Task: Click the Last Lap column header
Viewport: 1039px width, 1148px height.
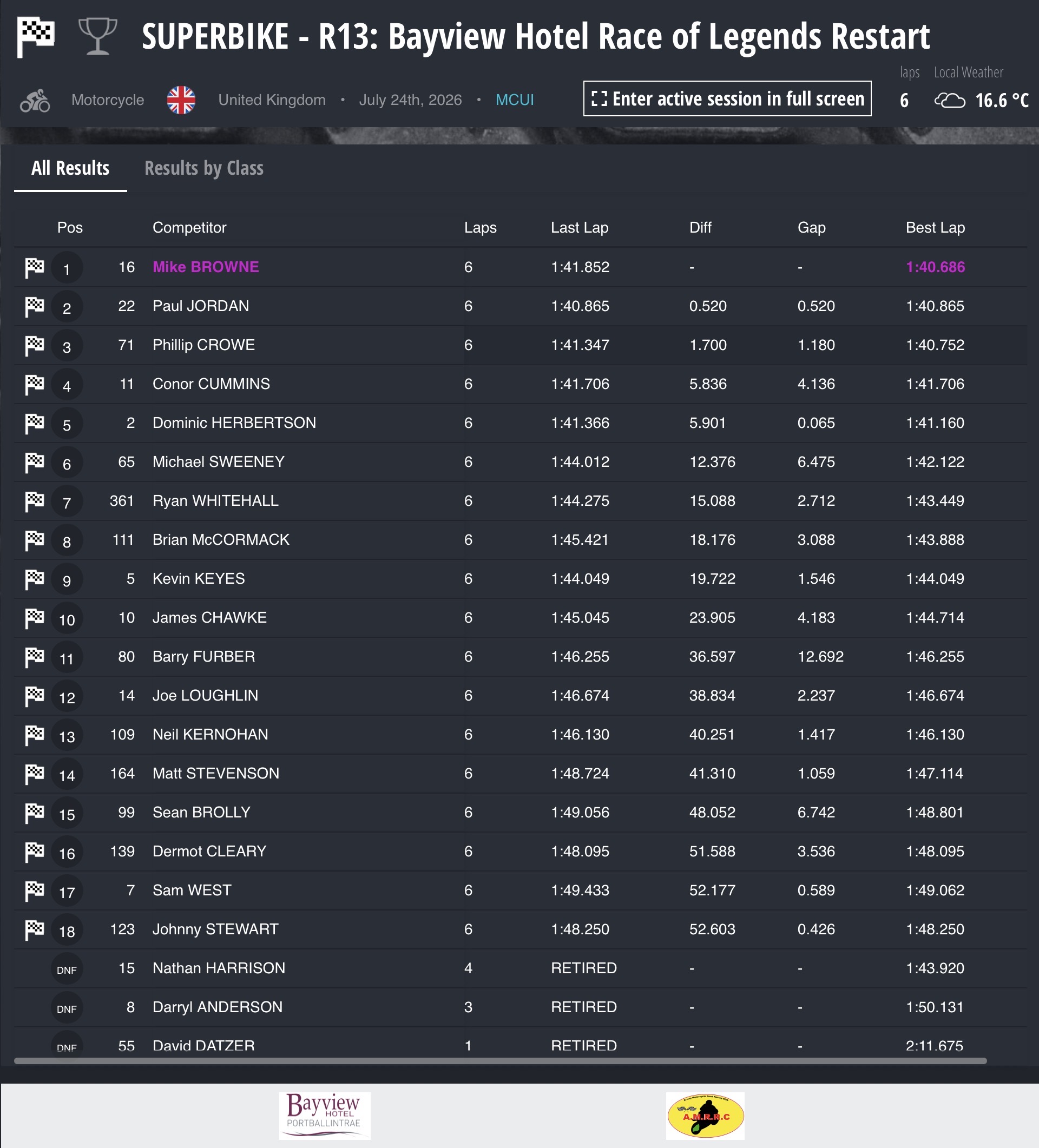Action: [x=580, y=228]
